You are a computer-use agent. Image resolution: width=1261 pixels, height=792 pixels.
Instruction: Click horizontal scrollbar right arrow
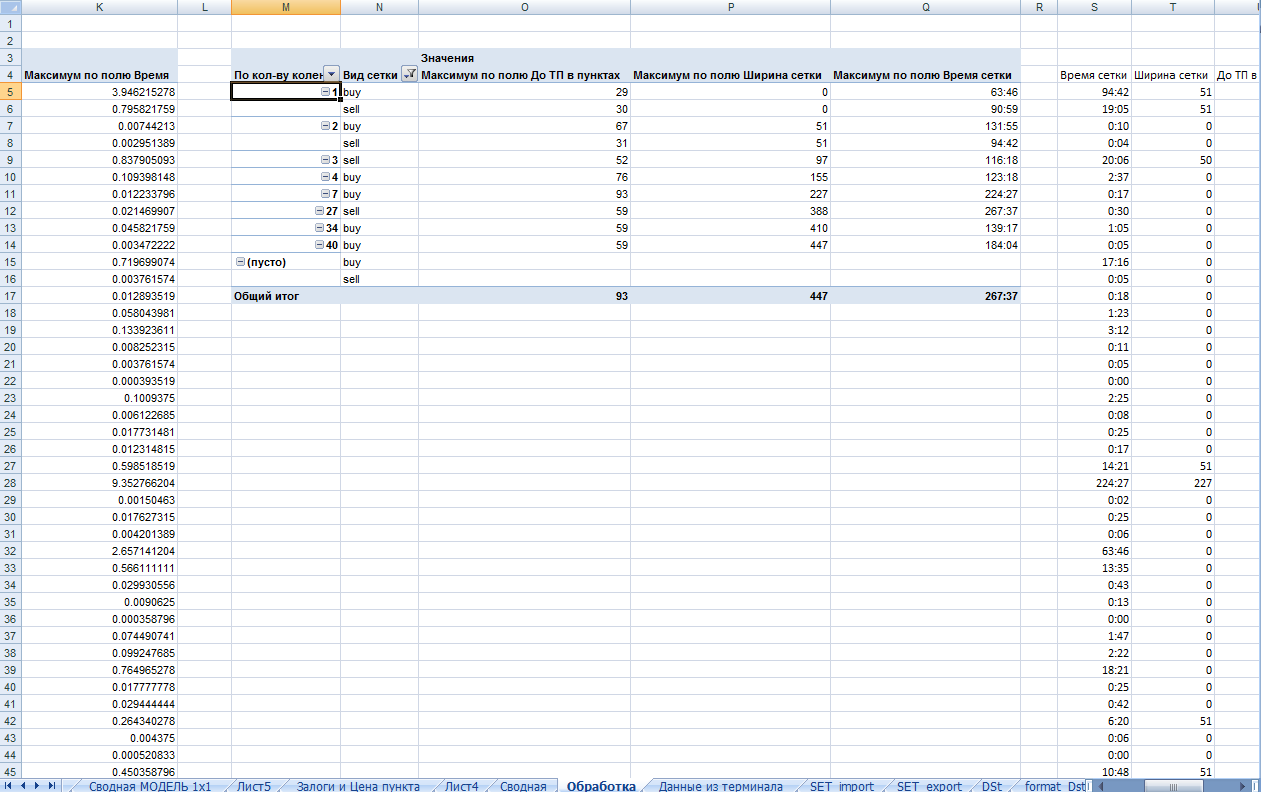1243,786
